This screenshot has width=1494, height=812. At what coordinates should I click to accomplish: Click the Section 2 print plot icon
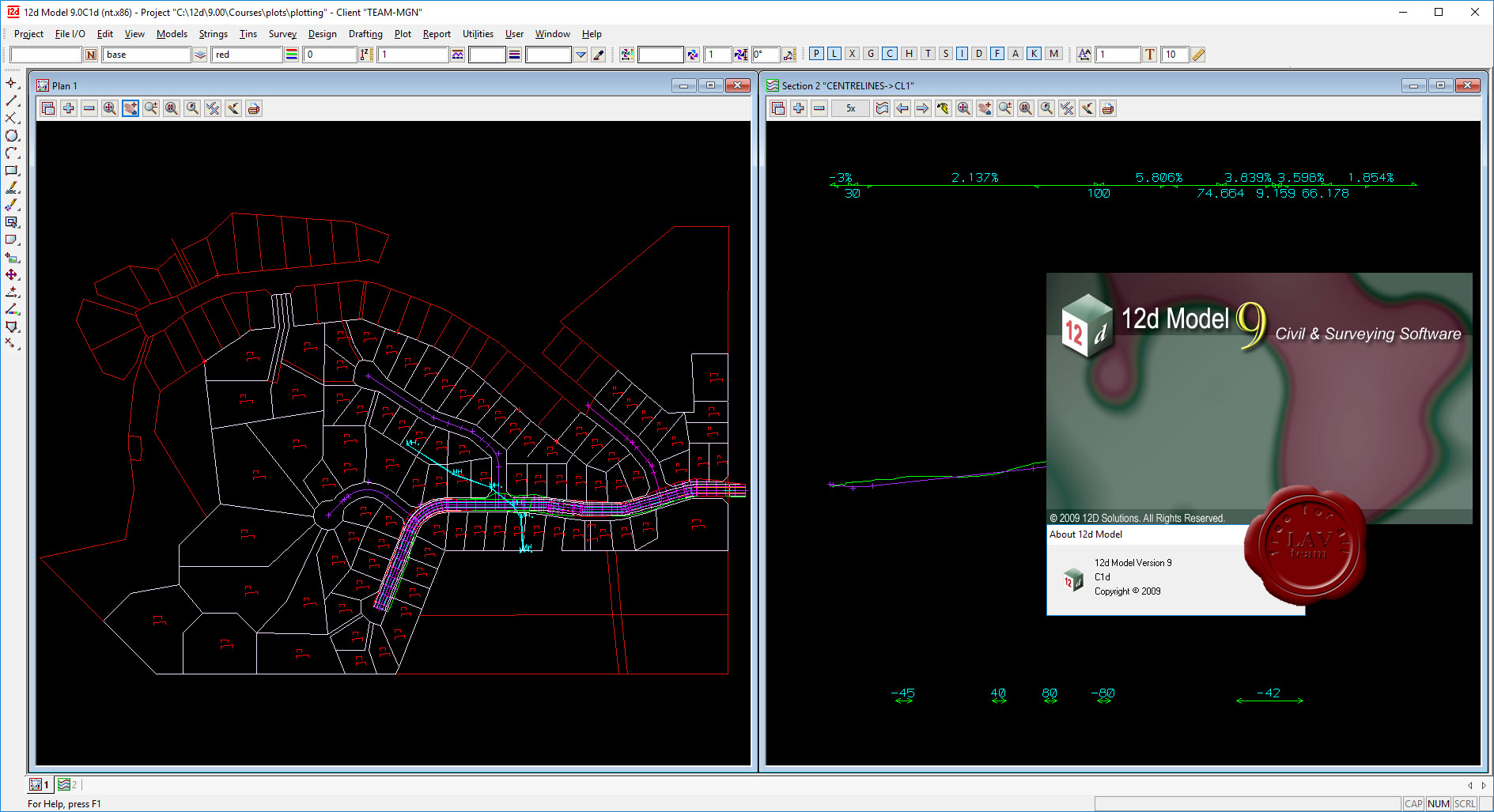point(1108,108)
